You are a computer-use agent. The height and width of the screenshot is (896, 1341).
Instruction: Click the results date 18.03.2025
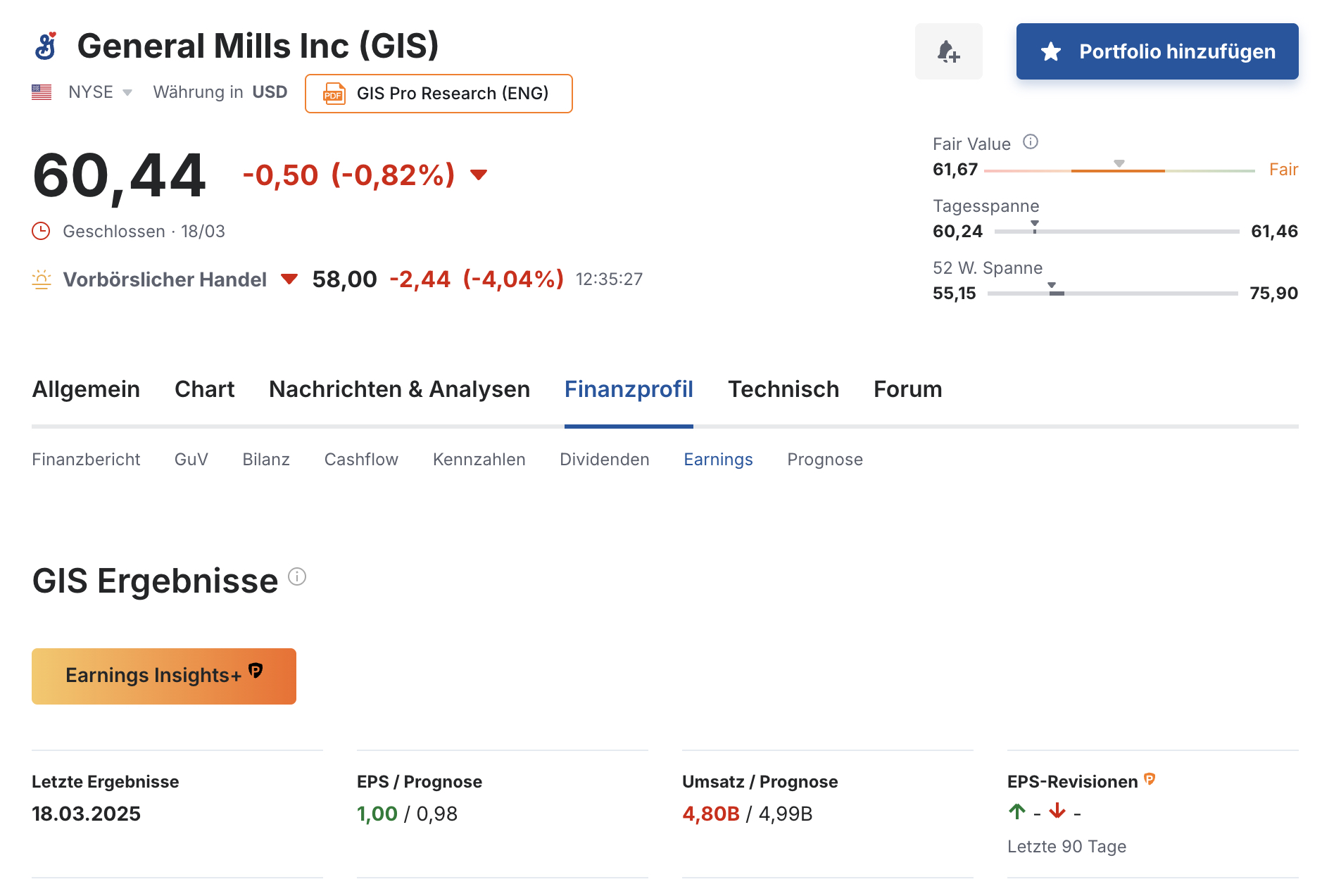tap(86, 814)
